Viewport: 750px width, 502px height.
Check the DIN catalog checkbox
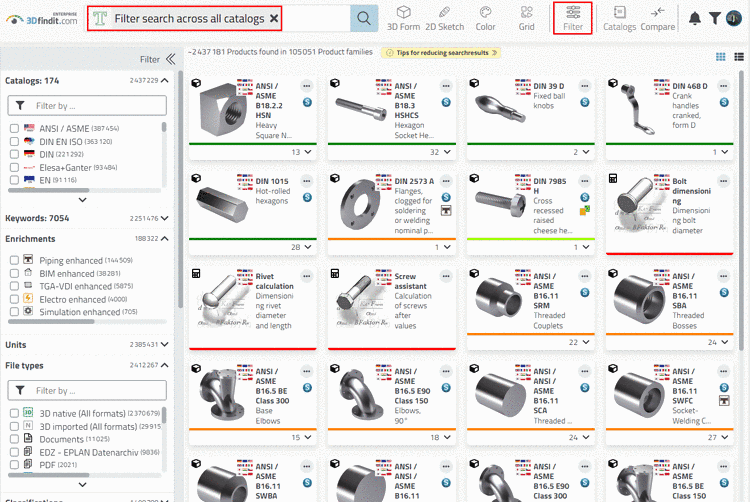[14, 154]
